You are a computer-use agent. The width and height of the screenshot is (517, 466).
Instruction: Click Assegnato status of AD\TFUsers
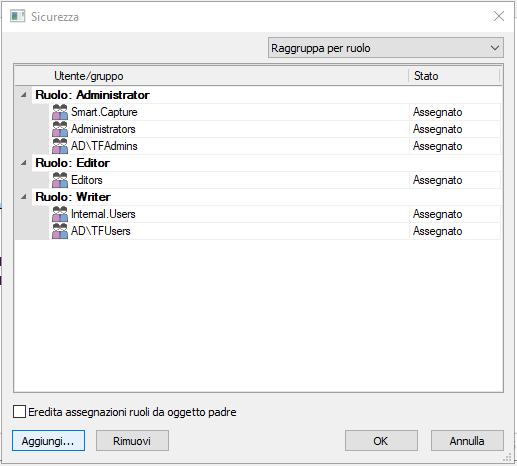[437, 231]
